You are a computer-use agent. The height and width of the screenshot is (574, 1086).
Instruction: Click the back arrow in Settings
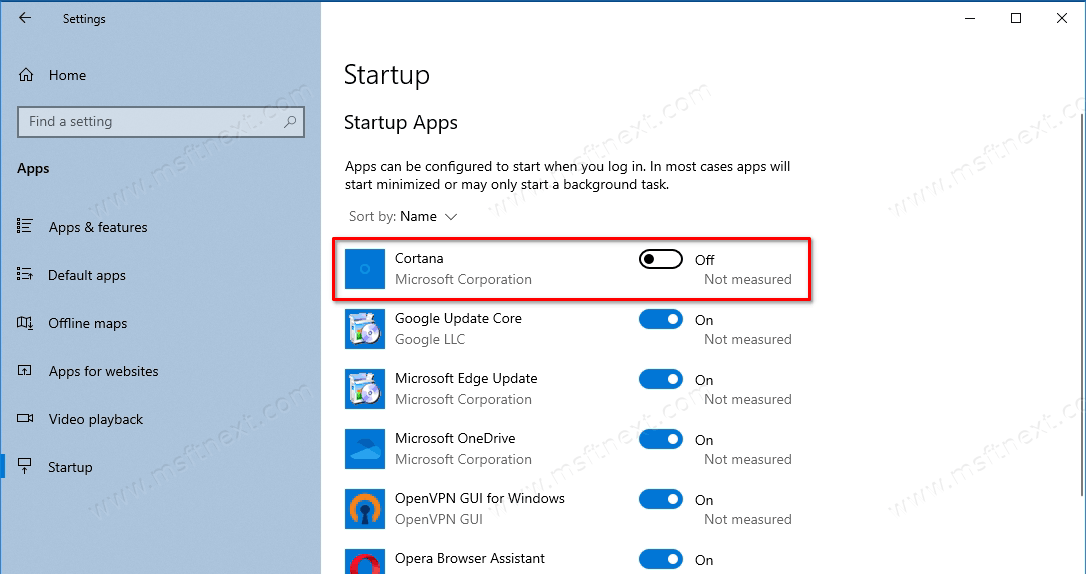tap(25, 19)
